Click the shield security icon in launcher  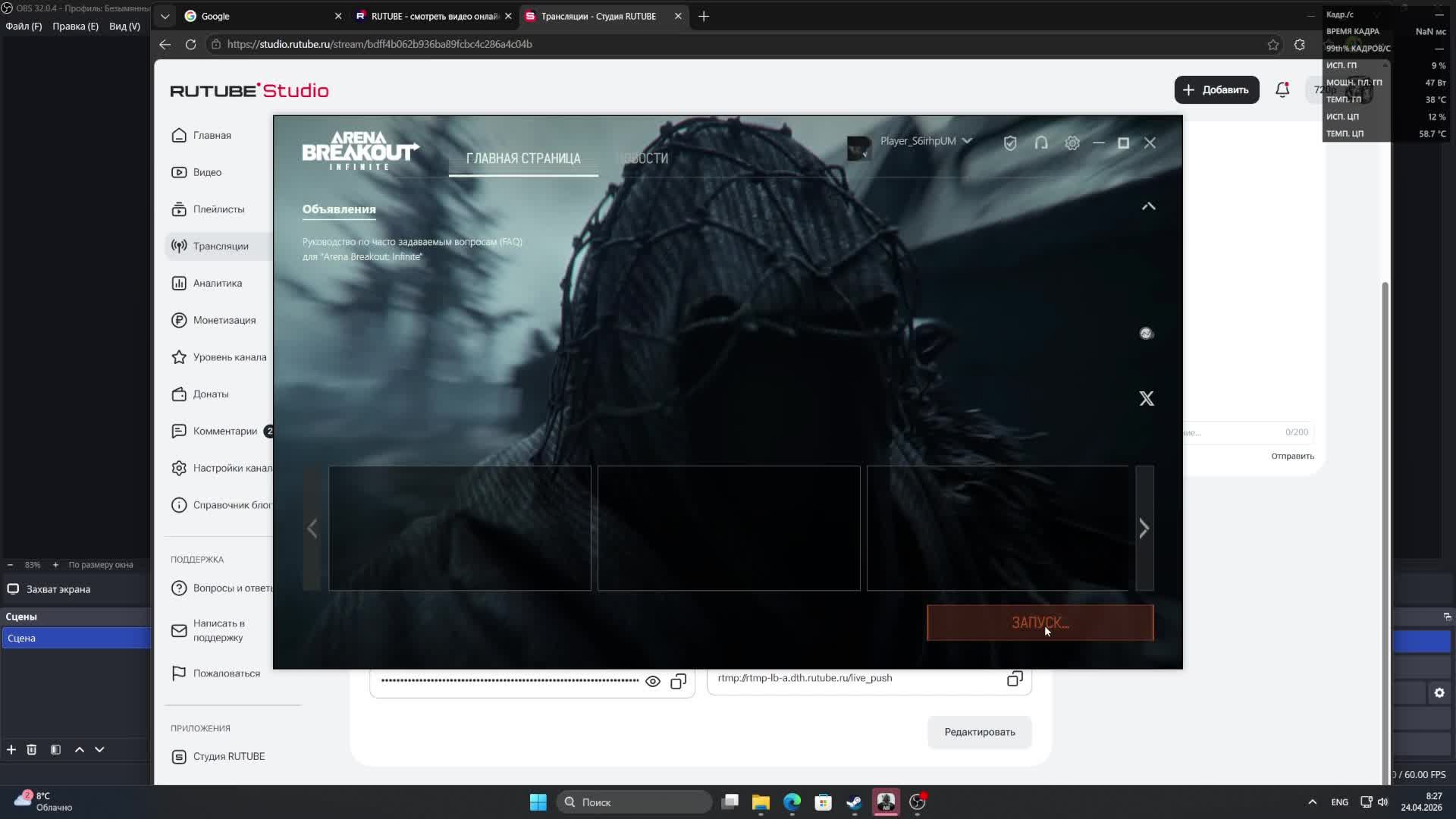point(1010,143)
